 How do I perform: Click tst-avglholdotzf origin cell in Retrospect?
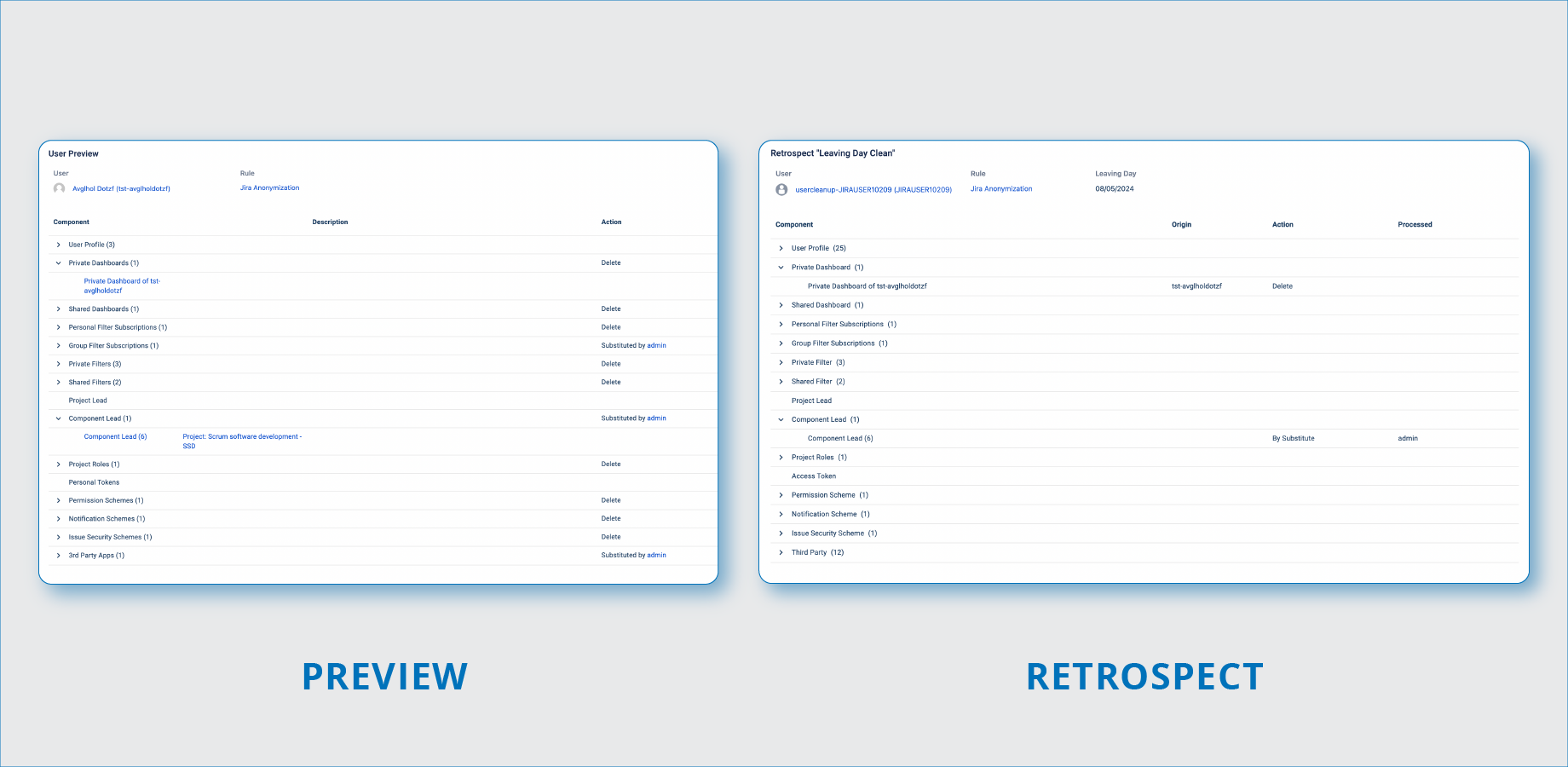(1196, 286)
